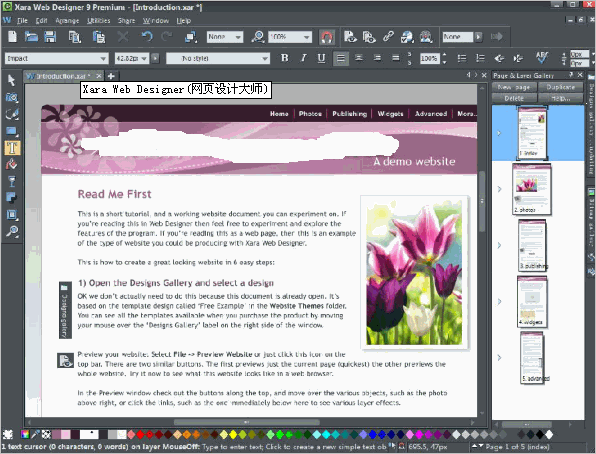
Task: Click the Paste icon in the toolbar
Action: 99,37
